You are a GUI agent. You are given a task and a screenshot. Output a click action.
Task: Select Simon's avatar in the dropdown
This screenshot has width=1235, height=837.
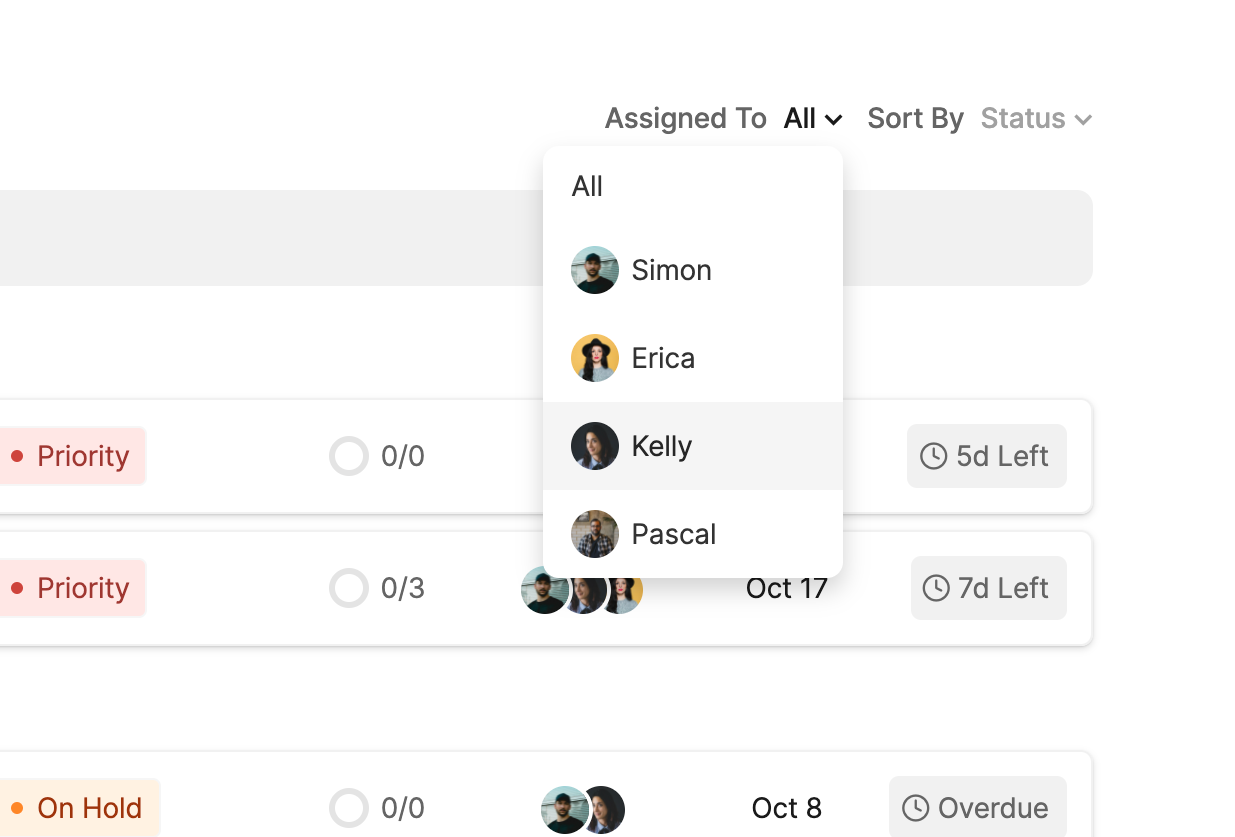point(595,270)
